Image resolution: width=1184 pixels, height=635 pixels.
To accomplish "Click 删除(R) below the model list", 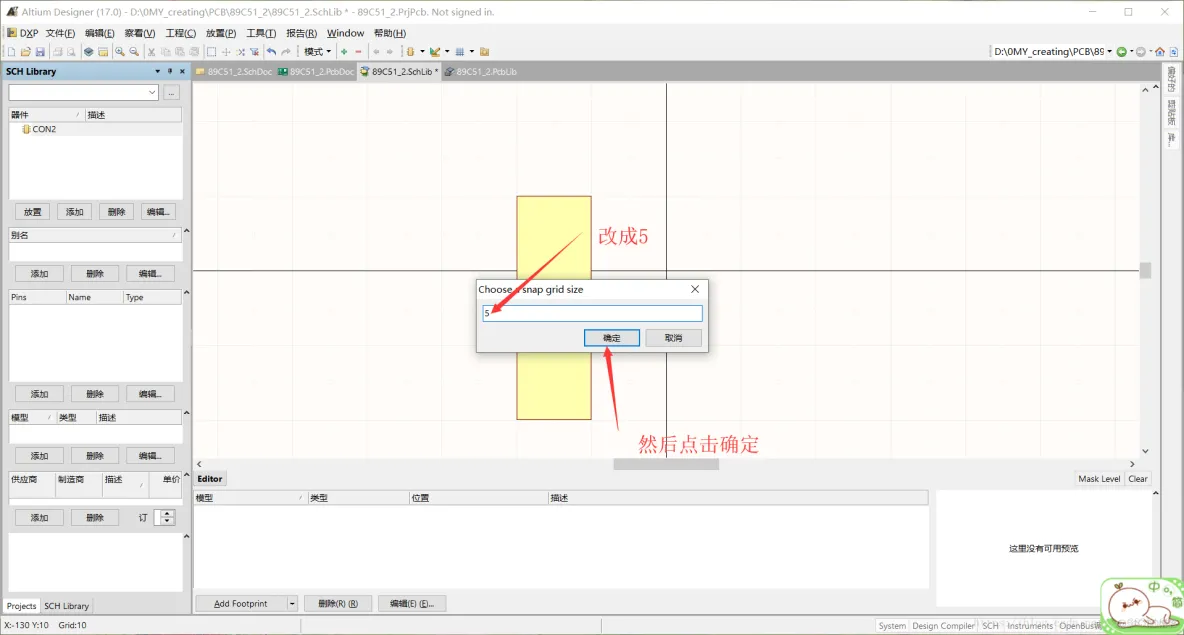I will click(338, 604).
